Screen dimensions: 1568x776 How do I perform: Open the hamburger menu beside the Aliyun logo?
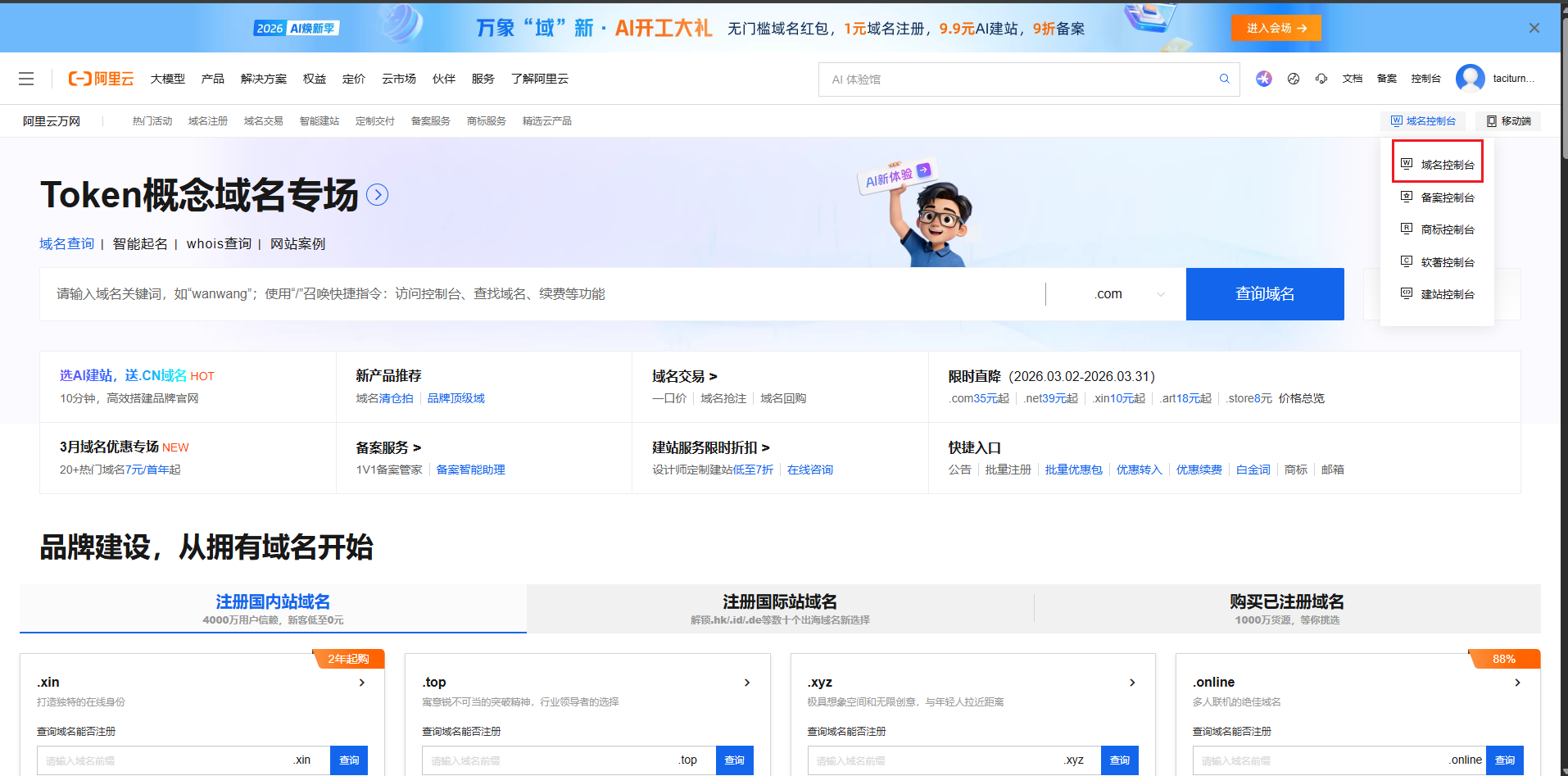click(x=26, y=79)
